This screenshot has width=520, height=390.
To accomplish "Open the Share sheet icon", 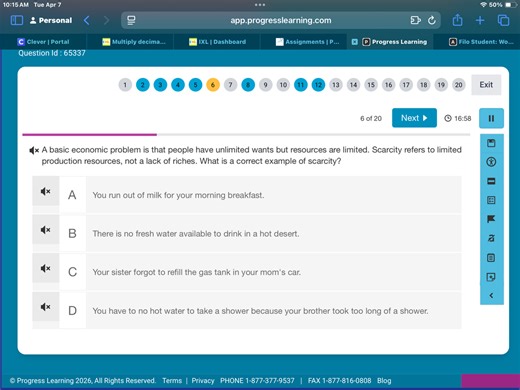I will [457, 20].
